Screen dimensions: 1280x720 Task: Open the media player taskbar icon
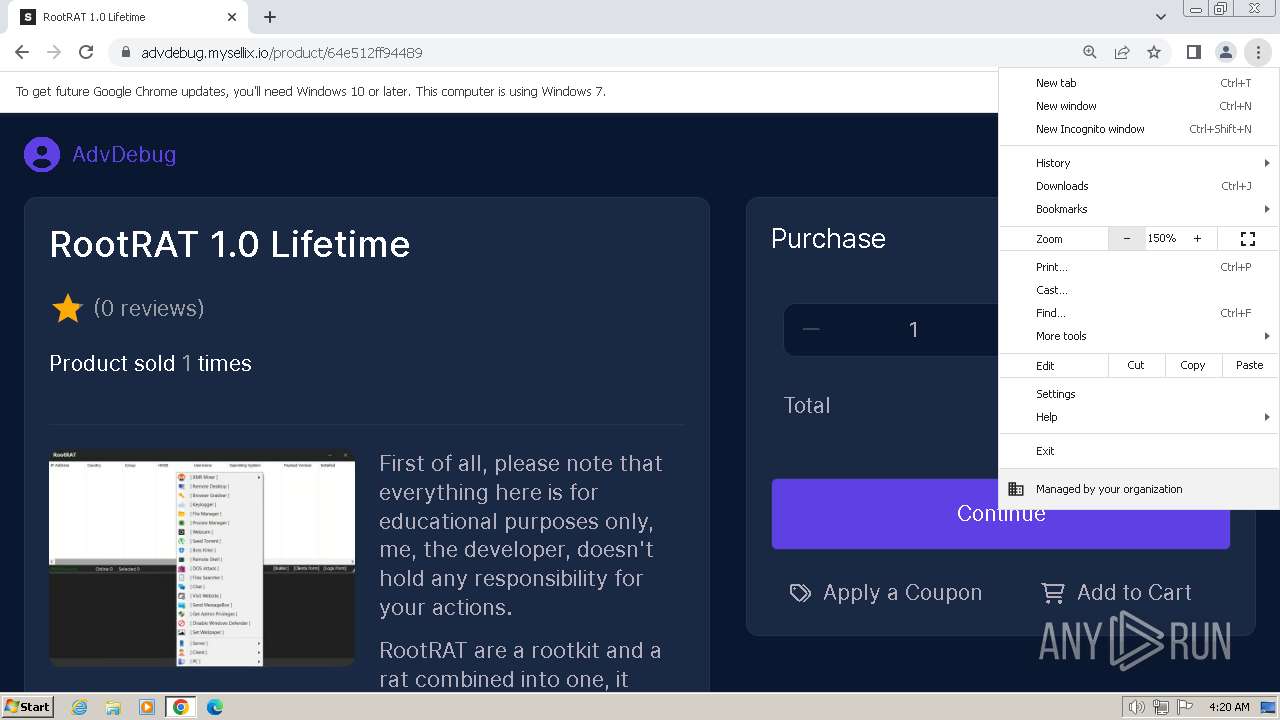[146, 707]
